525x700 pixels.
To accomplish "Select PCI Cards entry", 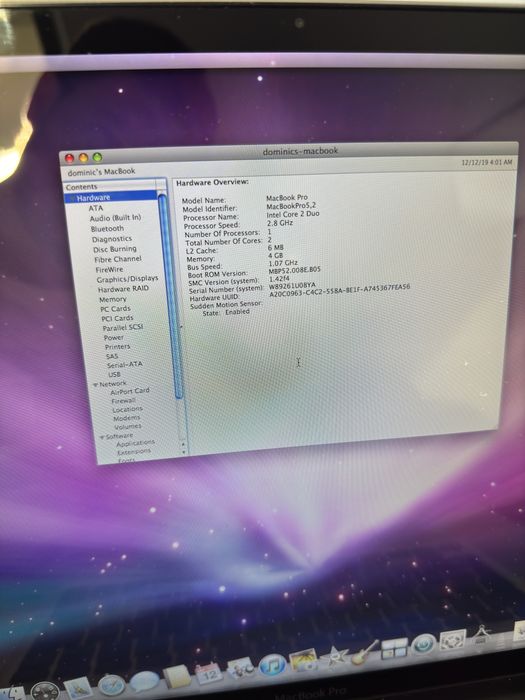I will pos(117,318).
